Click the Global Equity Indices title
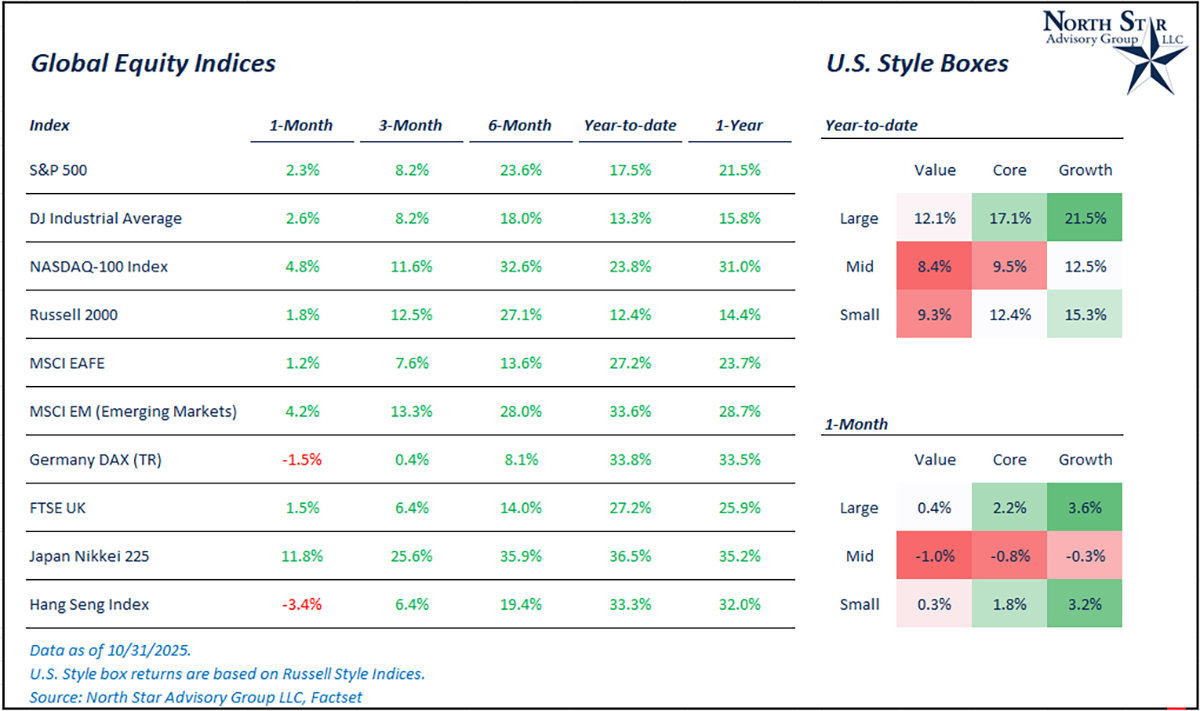1200x711 pixels. pos(153,64)
